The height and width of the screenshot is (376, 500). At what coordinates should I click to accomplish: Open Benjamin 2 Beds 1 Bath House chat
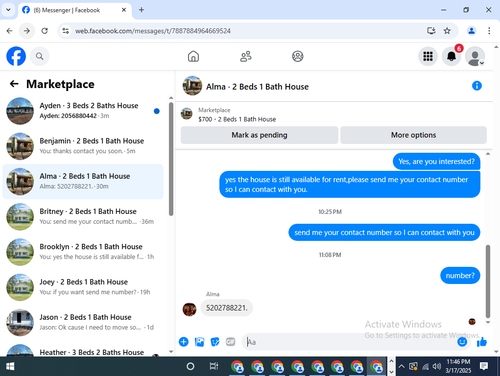pos(83,146)
